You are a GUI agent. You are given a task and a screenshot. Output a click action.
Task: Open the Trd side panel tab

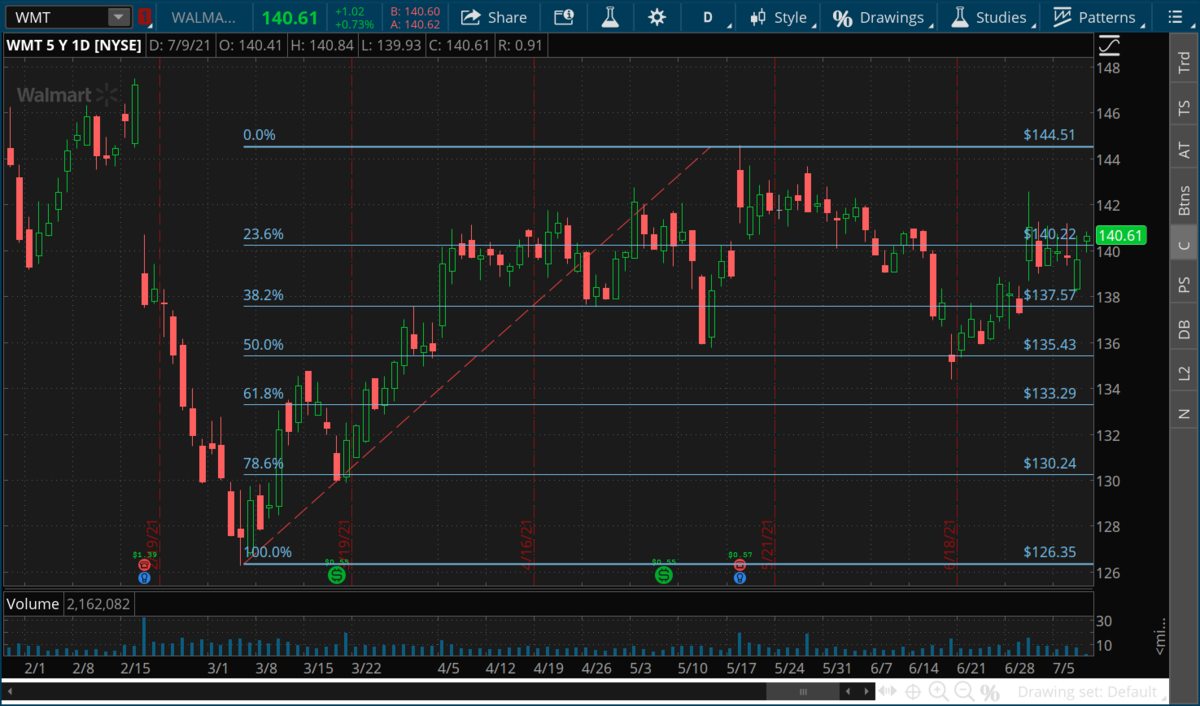(x=1184, y=62)
